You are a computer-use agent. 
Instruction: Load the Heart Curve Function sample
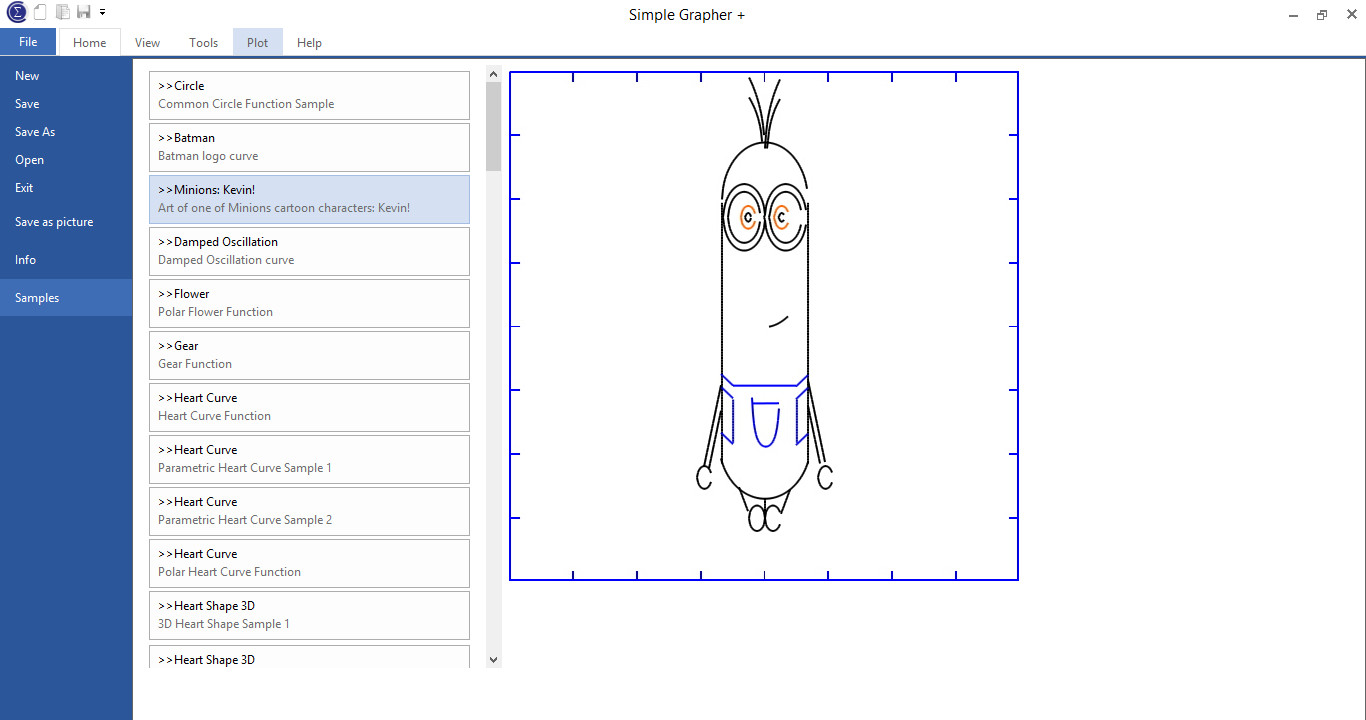pyautogui.click(x=309, y=407)
